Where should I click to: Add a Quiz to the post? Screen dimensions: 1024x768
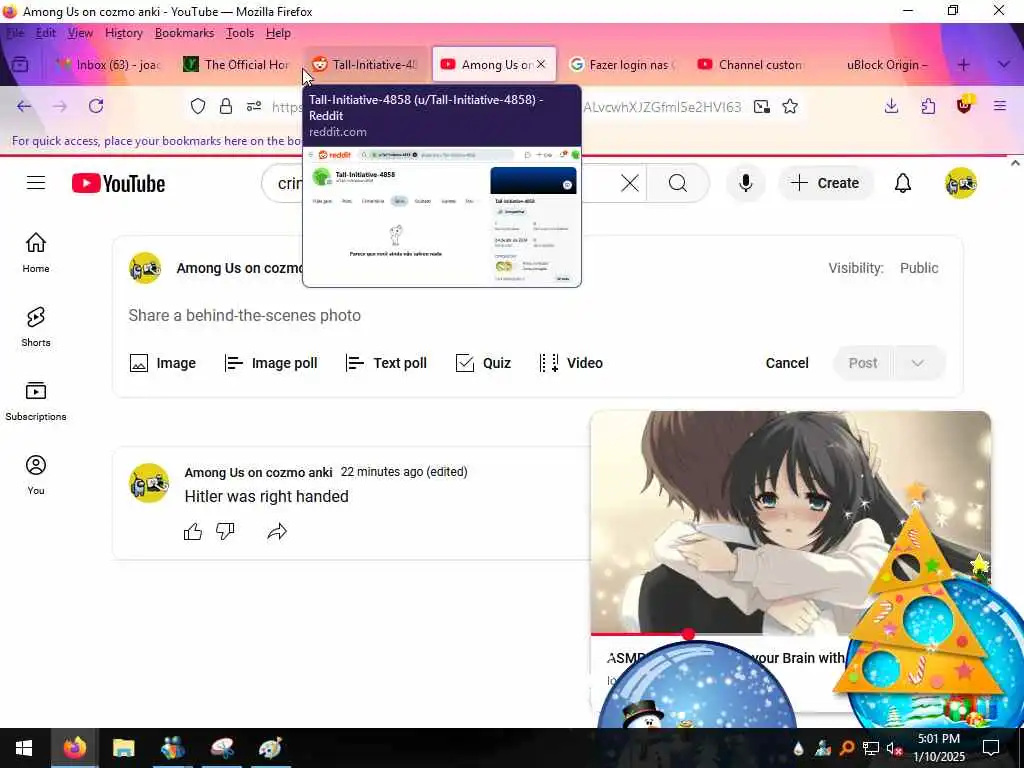[483, 363]
